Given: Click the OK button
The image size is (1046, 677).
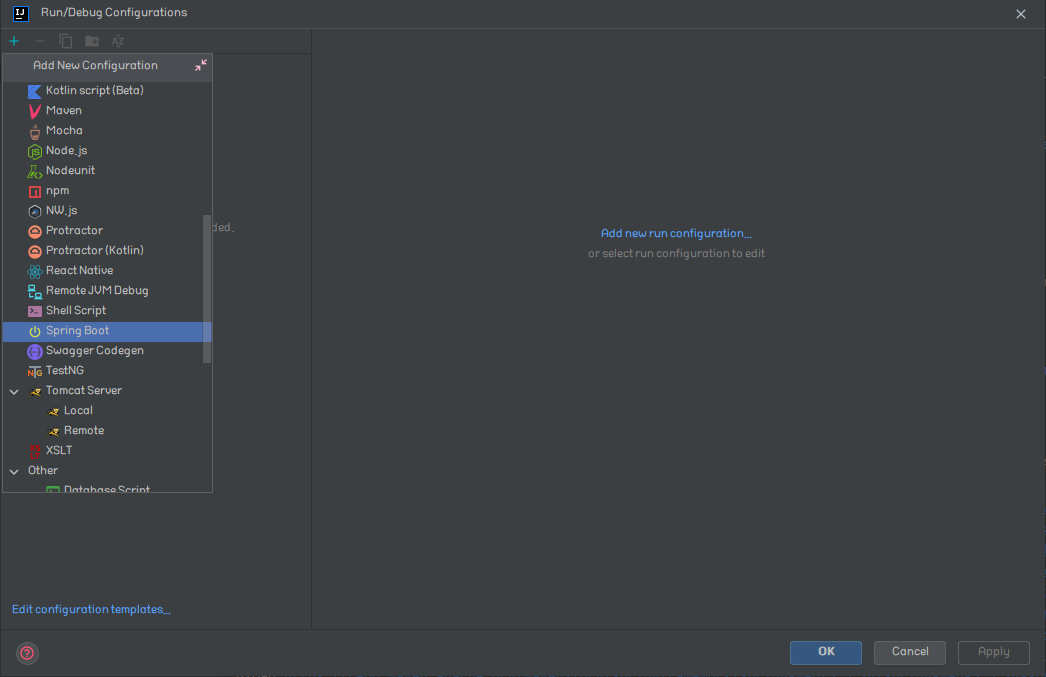Looking at the screenshot, I should 826,652.
